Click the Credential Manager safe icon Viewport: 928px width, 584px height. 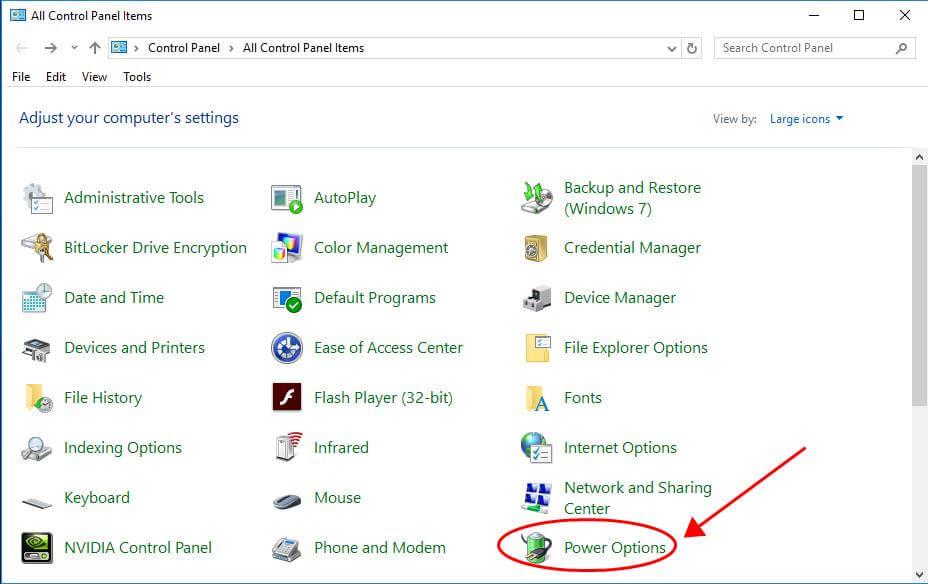(536, 249)
